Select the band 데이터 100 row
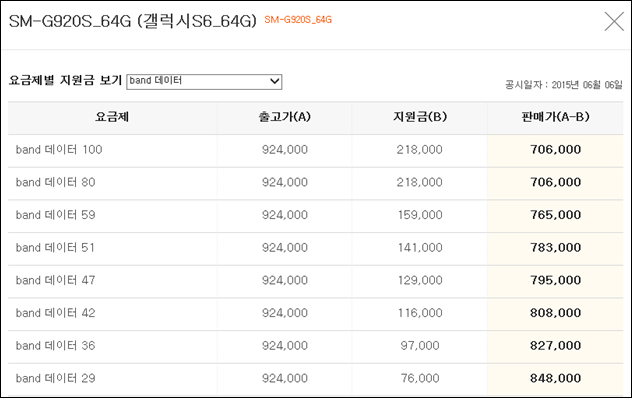632x398 pixels. click(x=316, y=150)
